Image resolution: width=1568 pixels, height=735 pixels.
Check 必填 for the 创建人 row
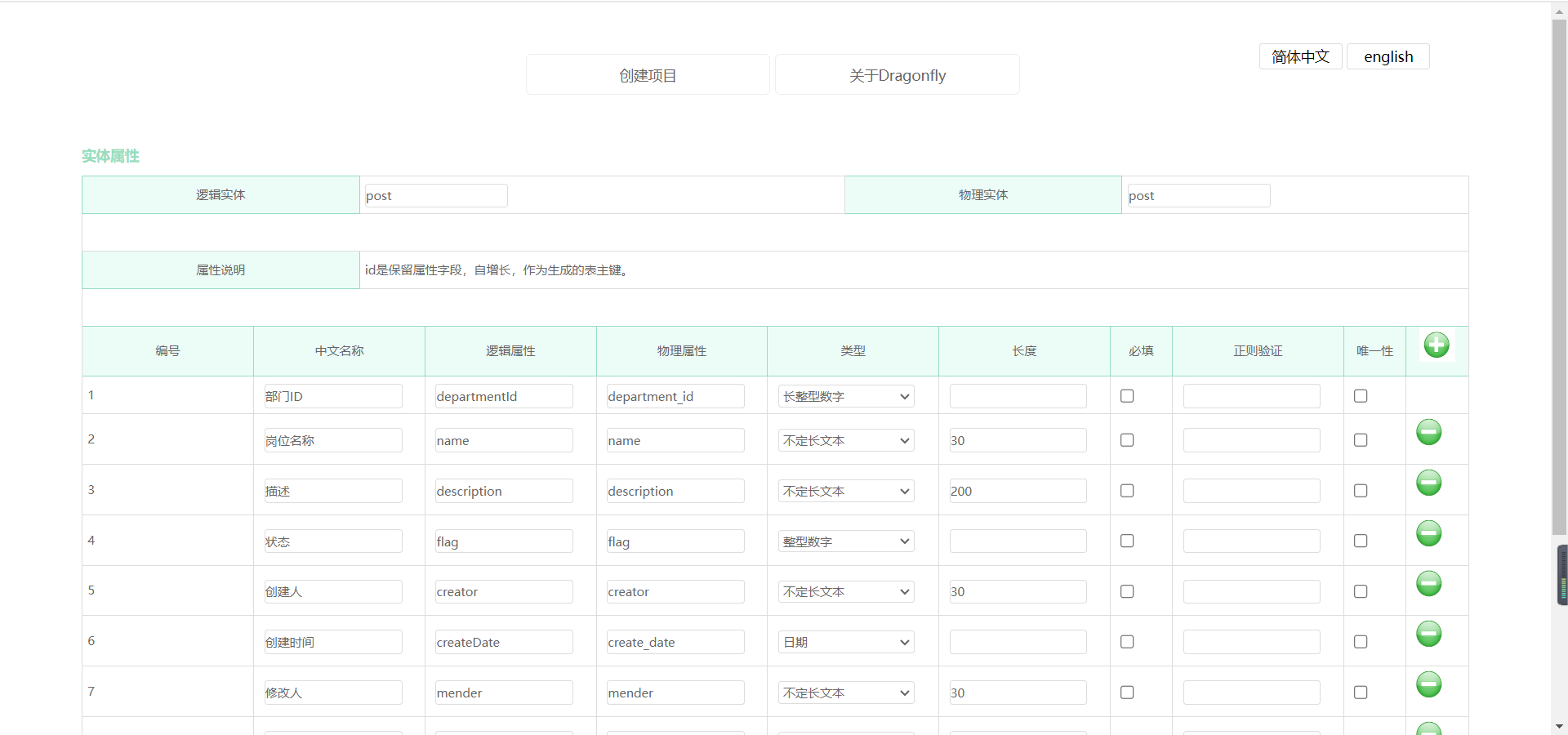1127,591
